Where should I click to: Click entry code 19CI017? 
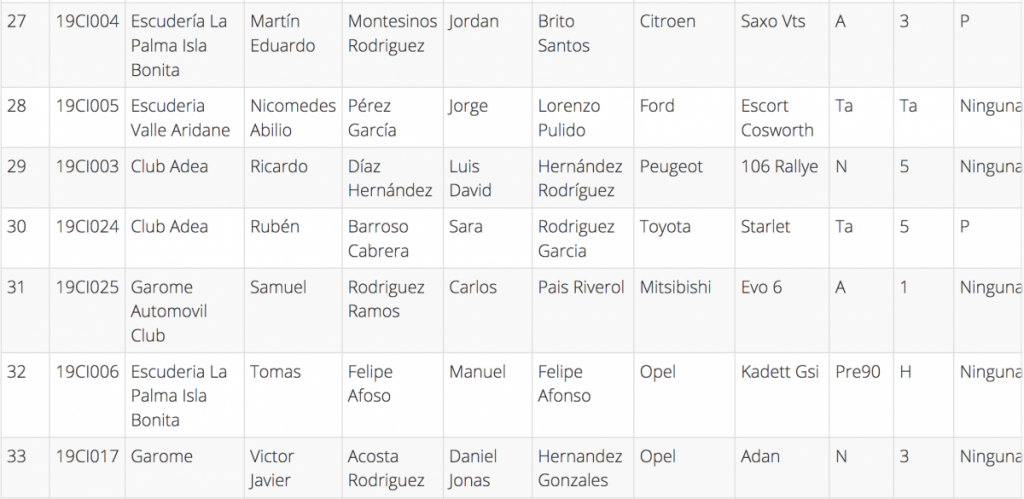pyautogui.click(x=87, y=457)
